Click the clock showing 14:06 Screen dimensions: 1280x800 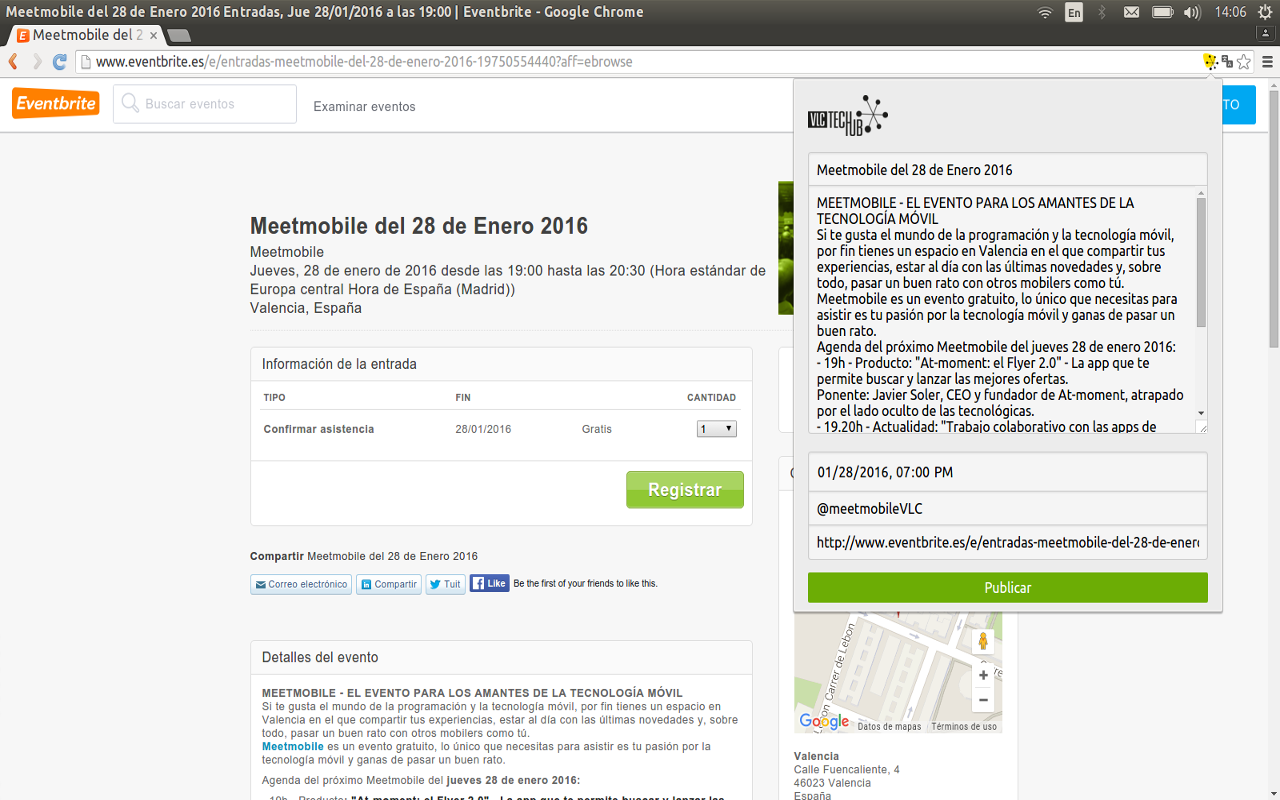[1230, 12]
